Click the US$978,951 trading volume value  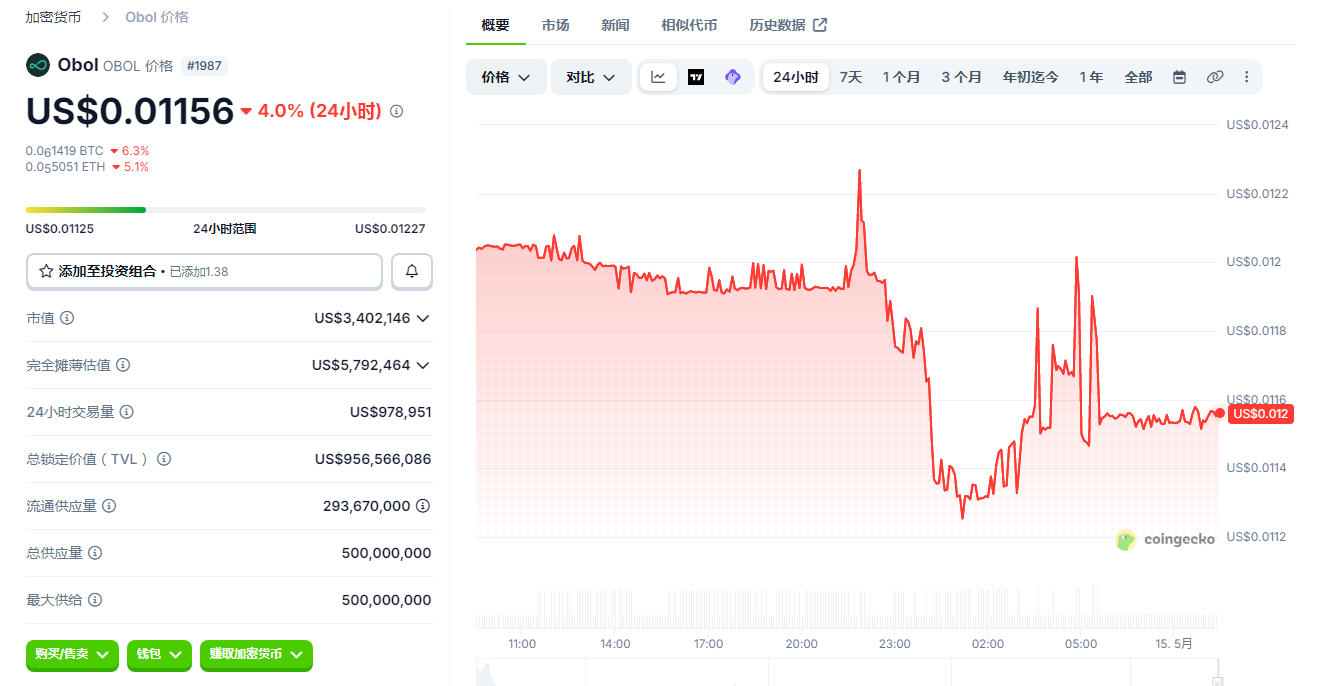point(390,412)
